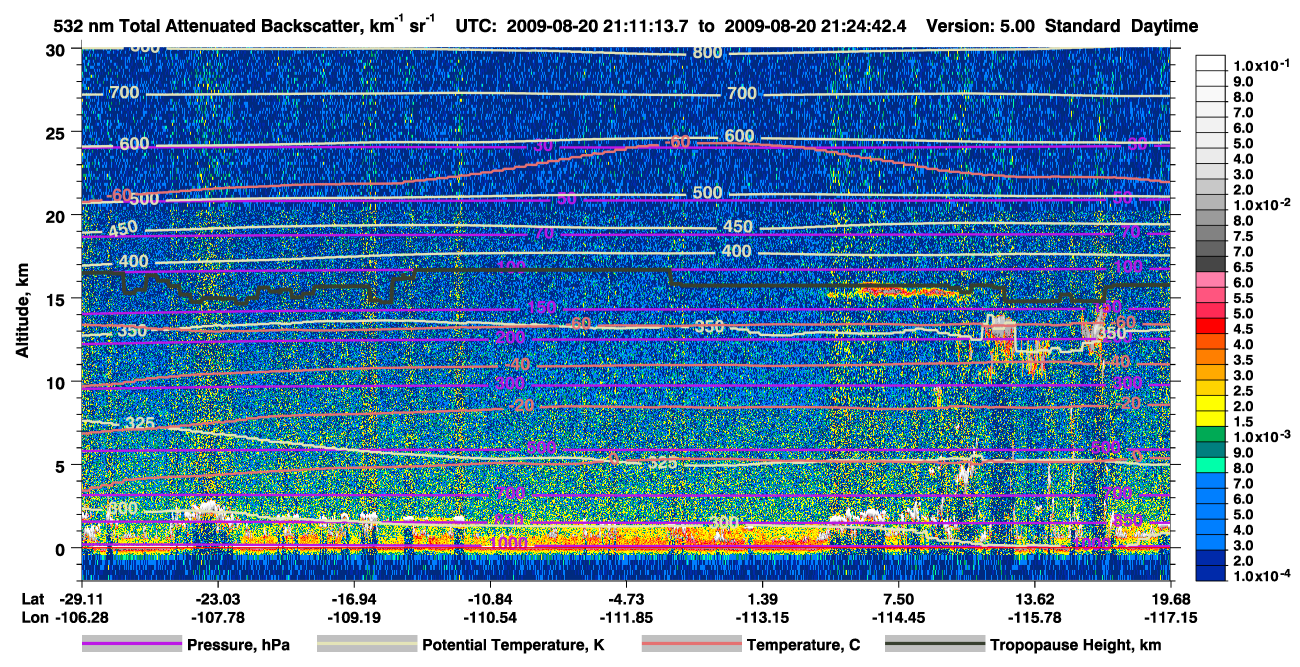Click the latitude value '-16.94'
This screenshot has height=667, width=1300.
coord(353,598)
